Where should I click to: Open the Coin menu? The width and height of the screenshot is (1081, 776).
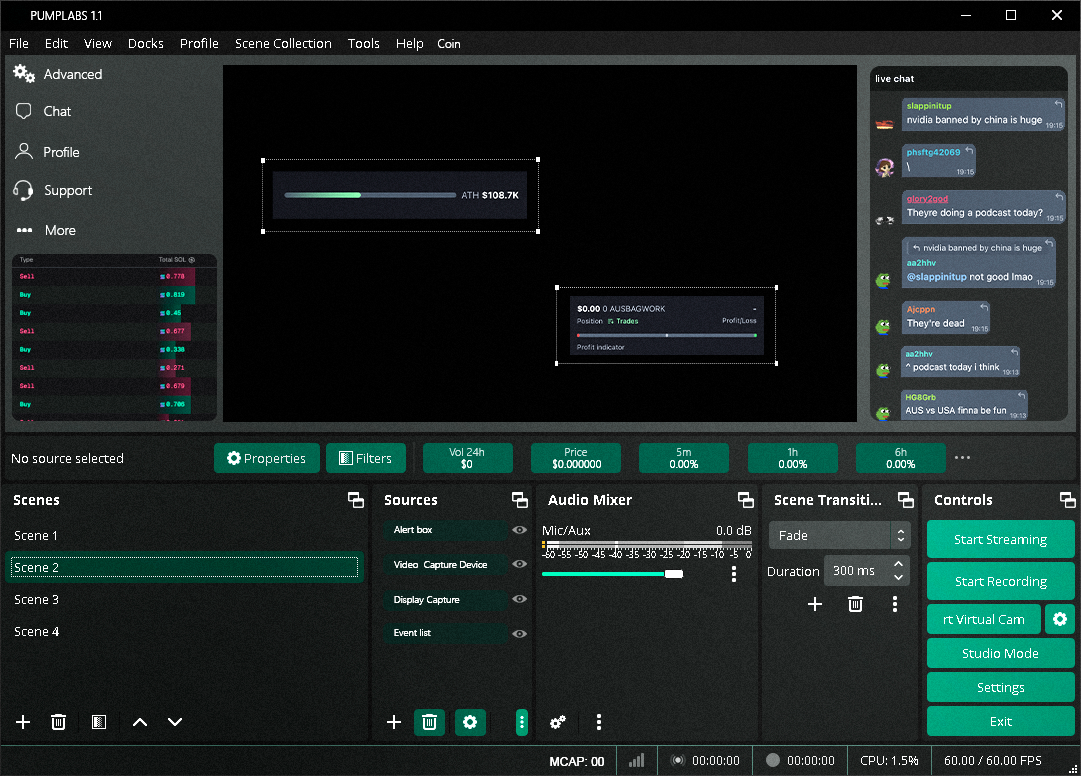click(448, 43)
